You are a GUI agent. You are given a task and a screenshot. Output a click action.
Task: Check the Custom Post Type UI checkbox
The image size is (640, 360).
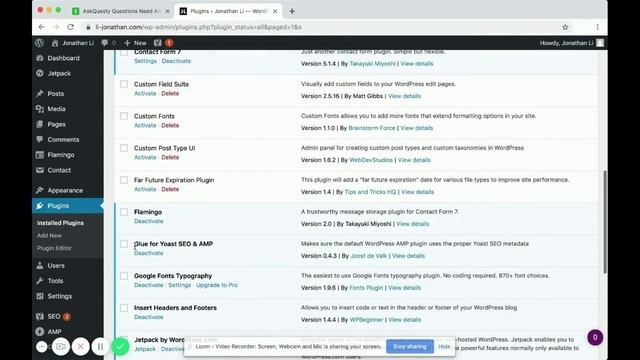click(124, 148)
